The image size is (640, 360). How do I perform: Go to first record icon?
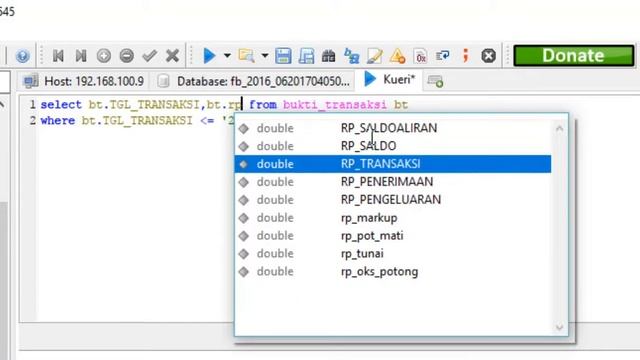pos(58,56)
